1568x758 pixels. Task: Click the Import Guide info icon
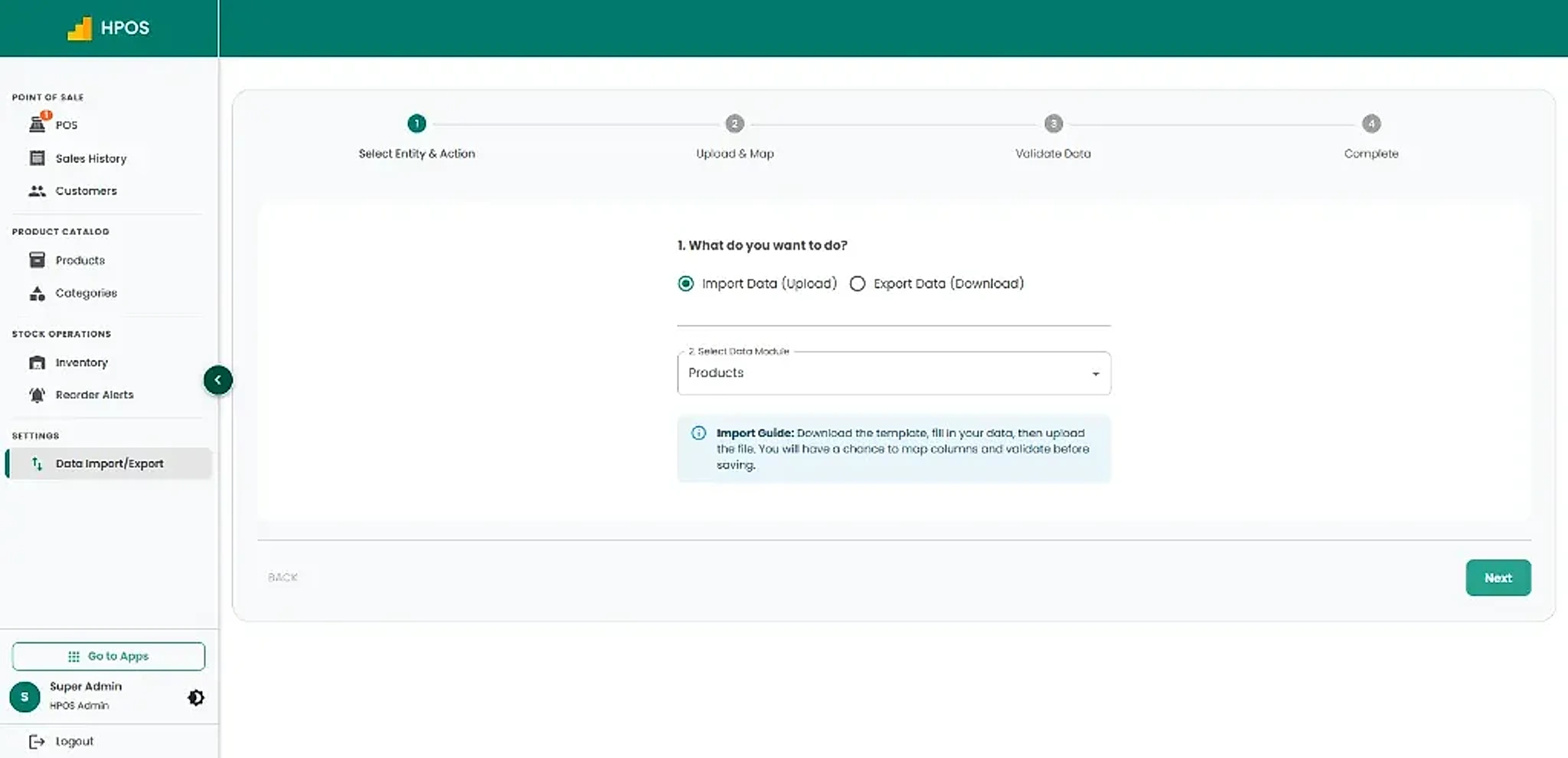pyautogui.click(x=698, y=433)
